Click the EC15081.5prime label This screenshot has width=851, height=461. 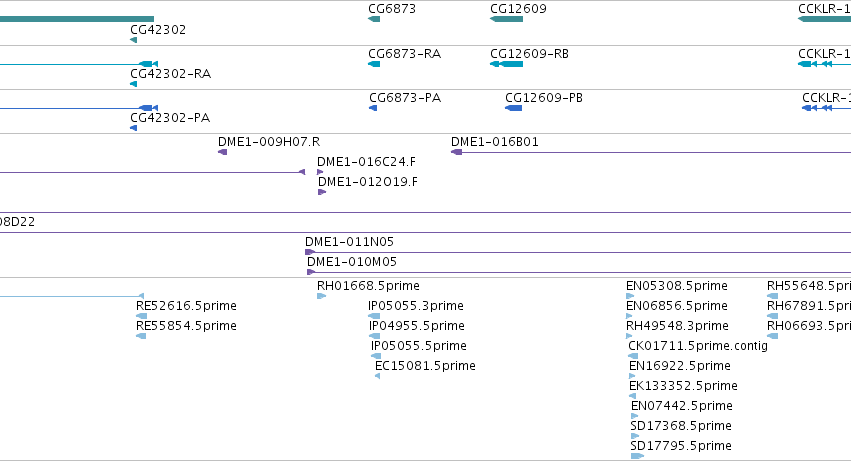coord(426,366)
